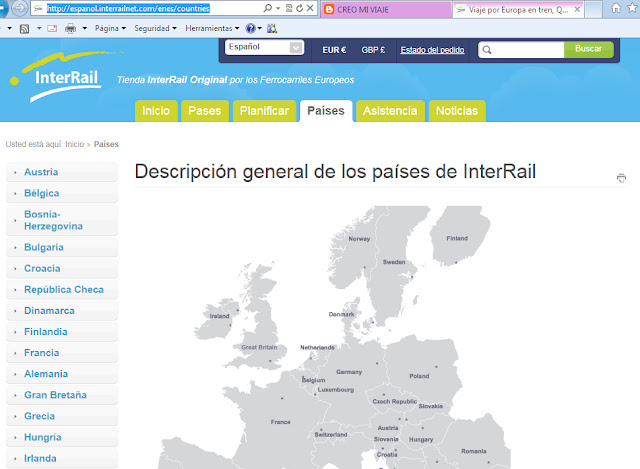Click France on the Europe map
Screen dimensions: 640x469
point(280,422)
